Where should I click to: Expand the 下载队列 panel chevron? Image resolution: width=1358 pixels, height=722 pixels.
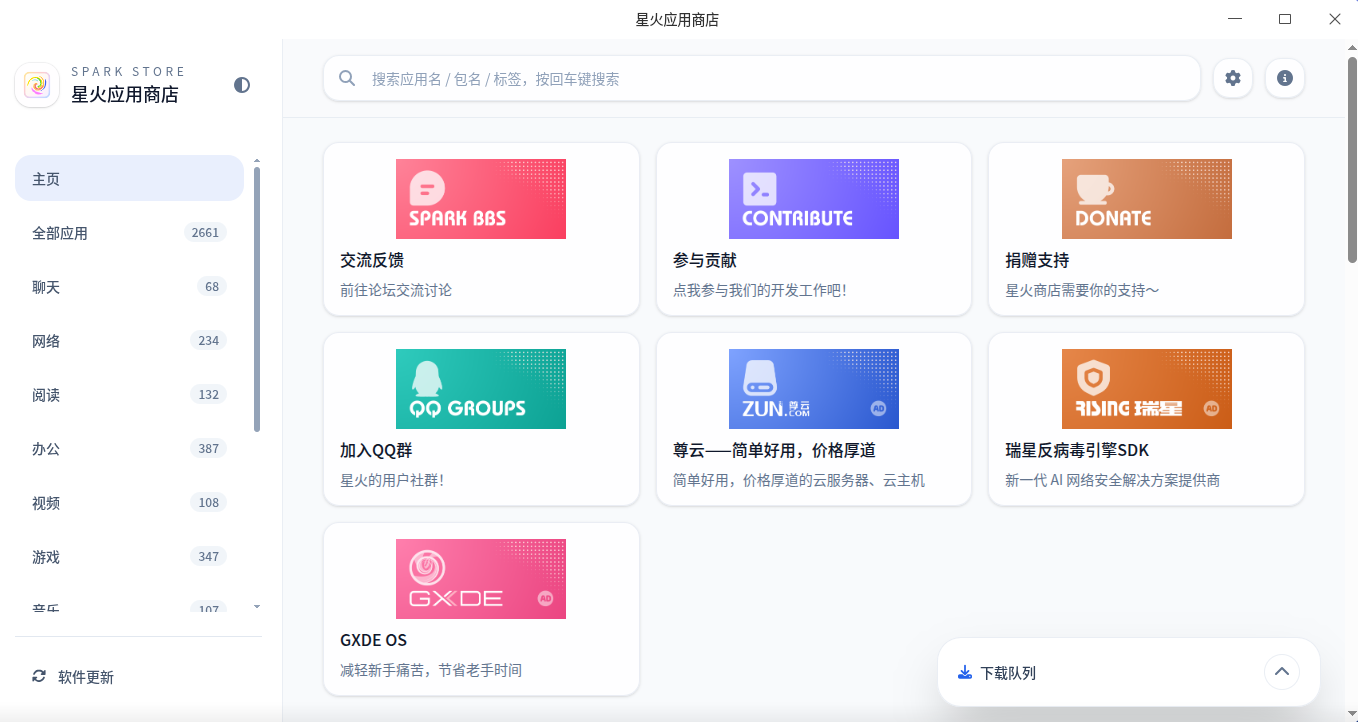coord(1282,672)
